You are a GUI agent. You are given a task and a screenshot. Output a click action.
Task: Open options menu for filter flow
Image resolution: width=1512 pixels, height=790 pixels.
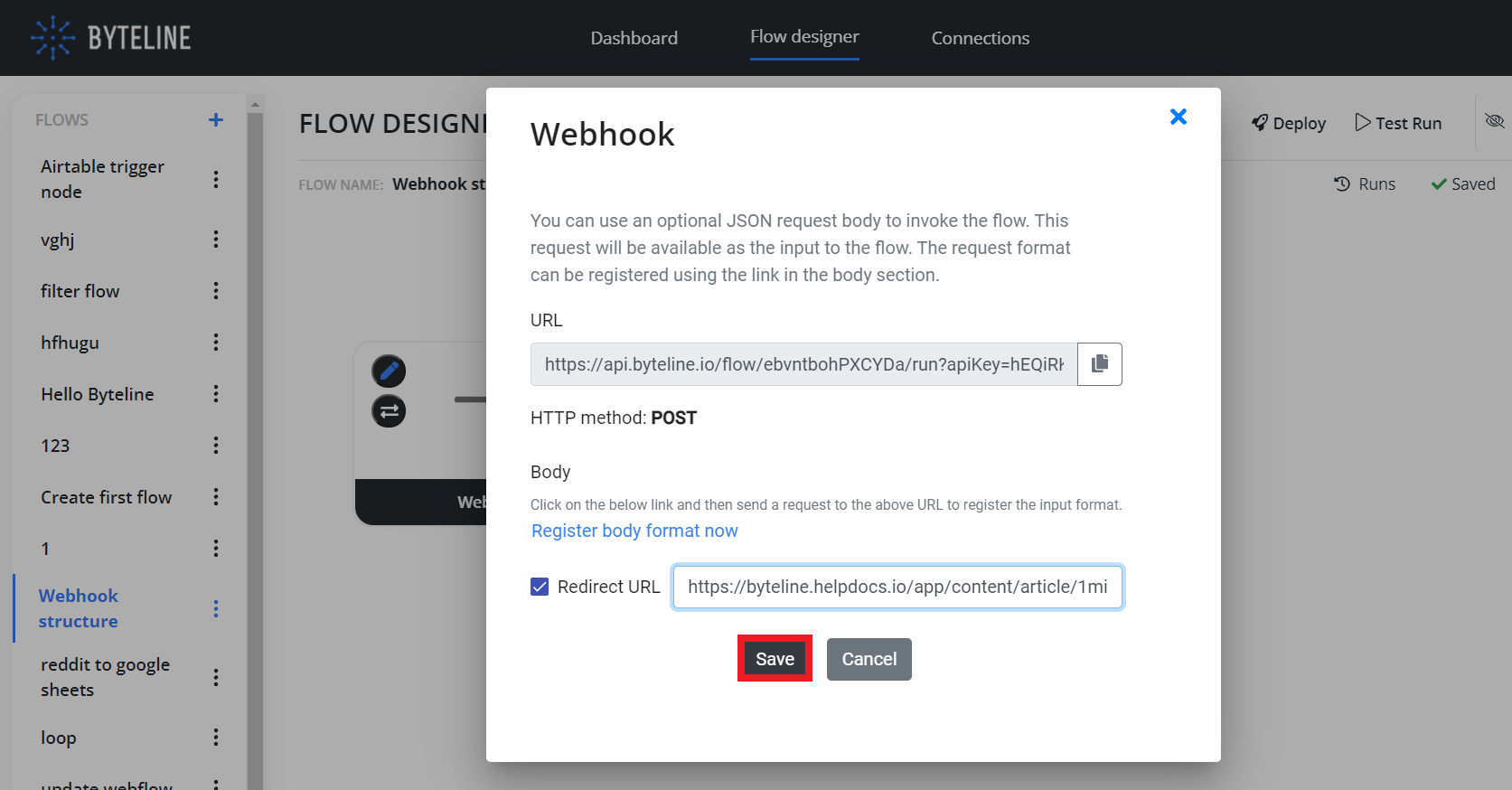click(x=216, y=291)
